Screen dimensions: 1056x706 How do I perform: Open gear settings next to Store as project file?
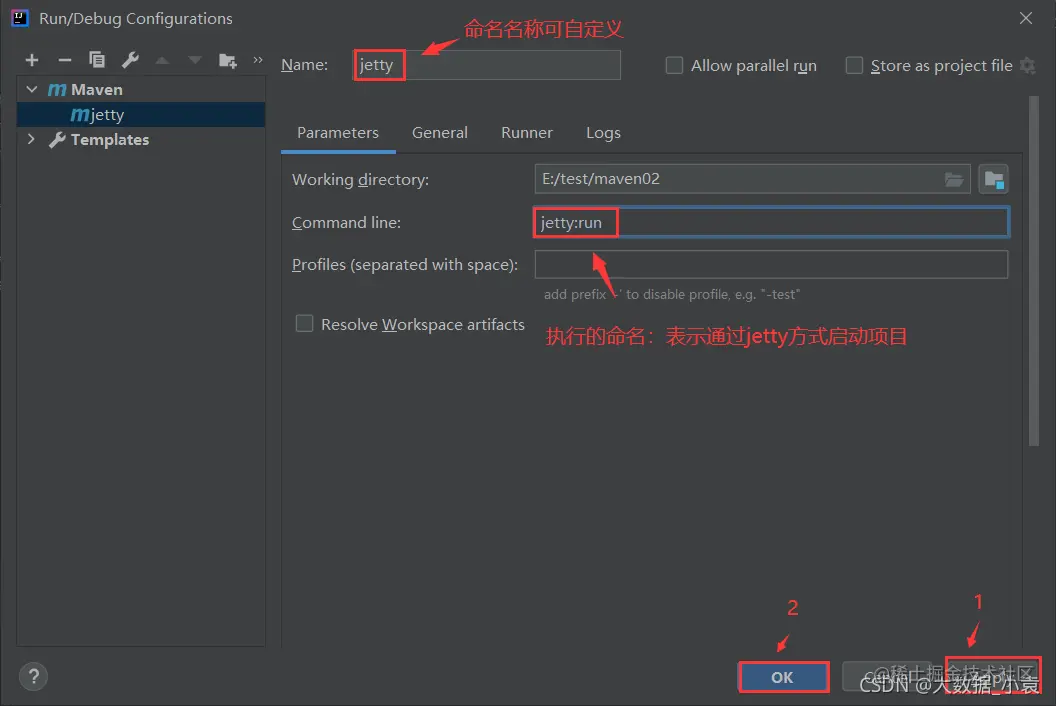pos(1028,65)
